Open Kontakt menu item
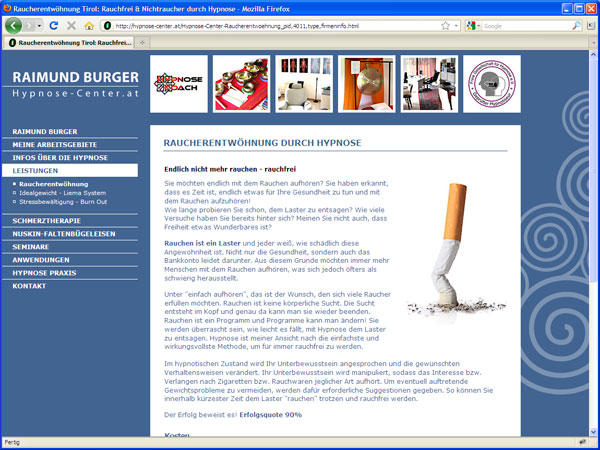The width and height of the screenshot is (600, 450). coord(29,286)
